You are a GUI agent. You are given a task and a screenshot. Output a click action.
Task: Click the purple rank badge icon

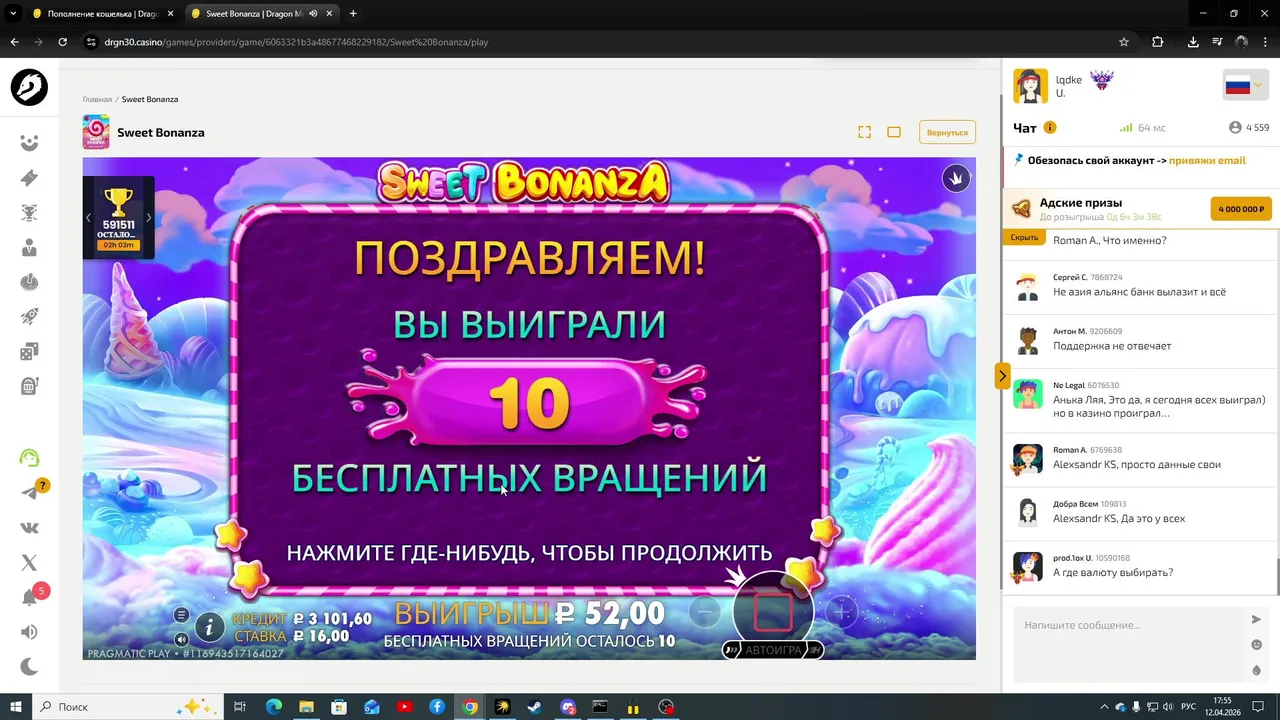coord(1101,80)
